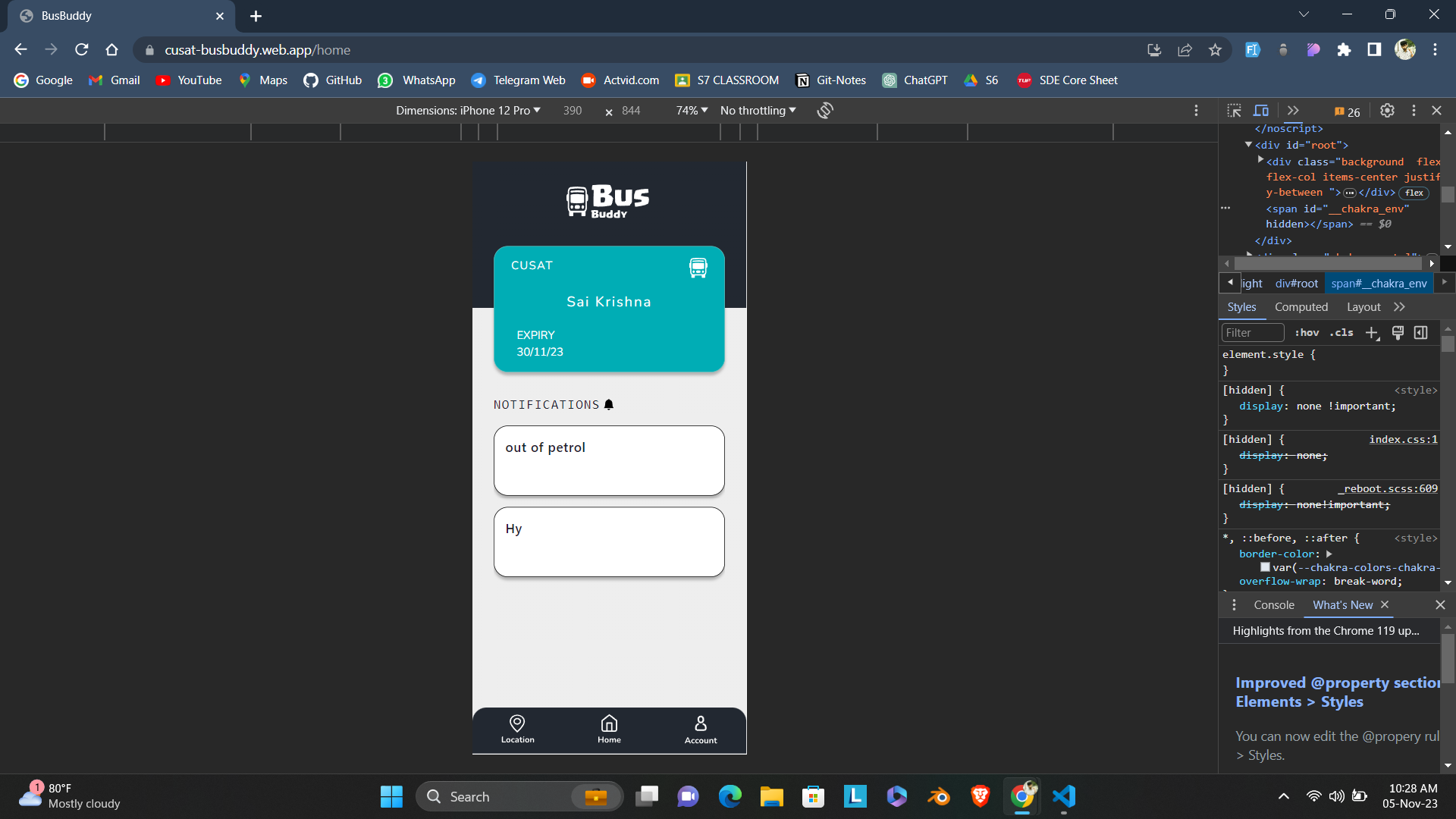Open the No throttling dropdown
Screen dimensions: 1456x819
pos(756,110)
